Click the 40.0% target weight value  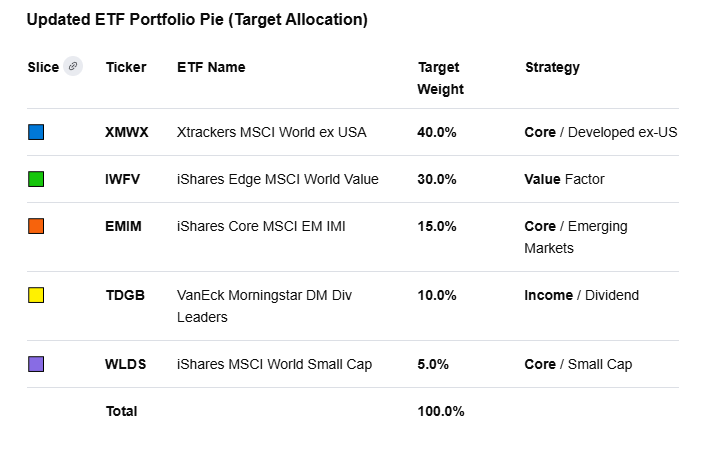click(x=437, y=132)
